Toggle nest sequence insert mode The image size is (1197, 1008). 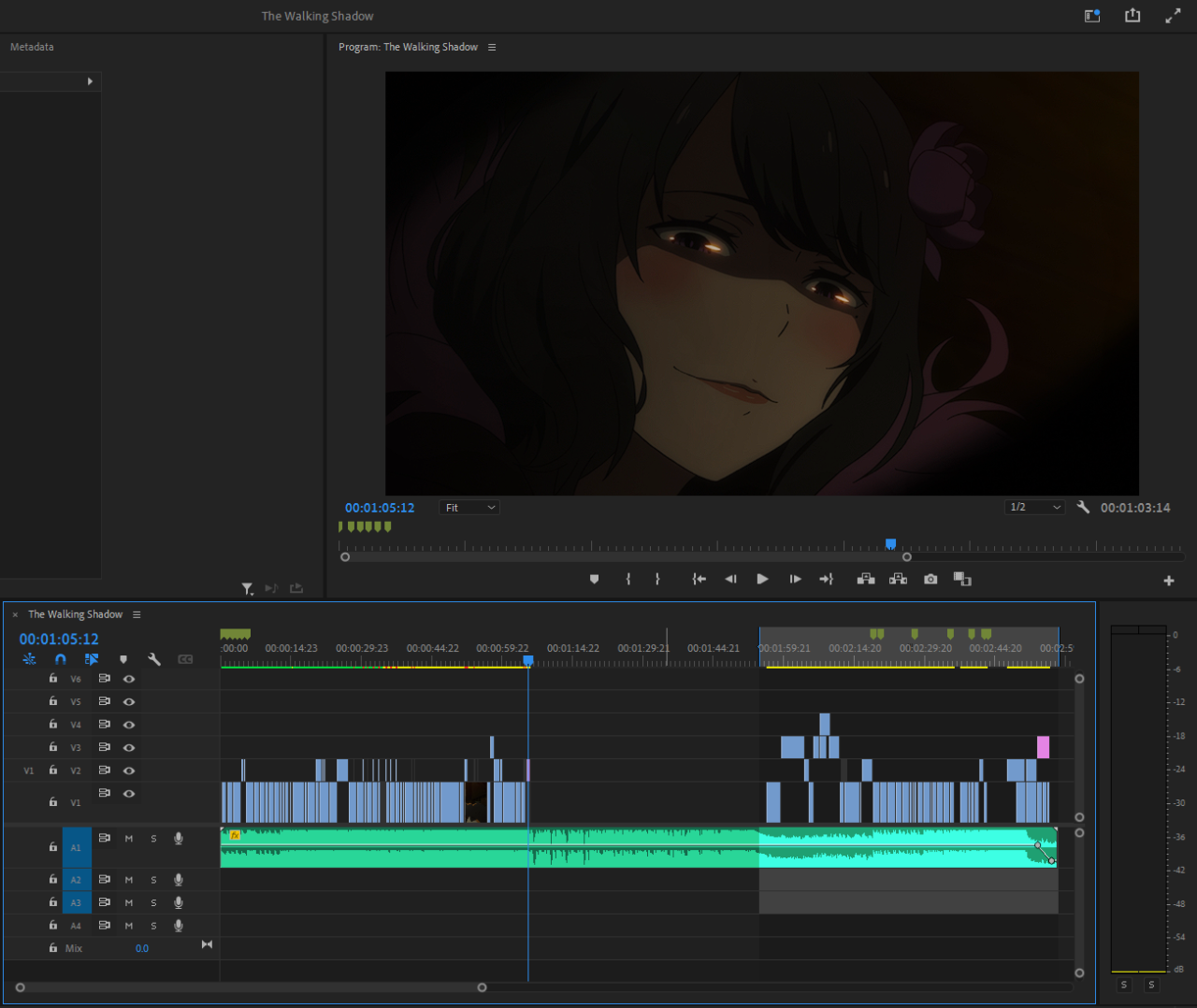30,659
